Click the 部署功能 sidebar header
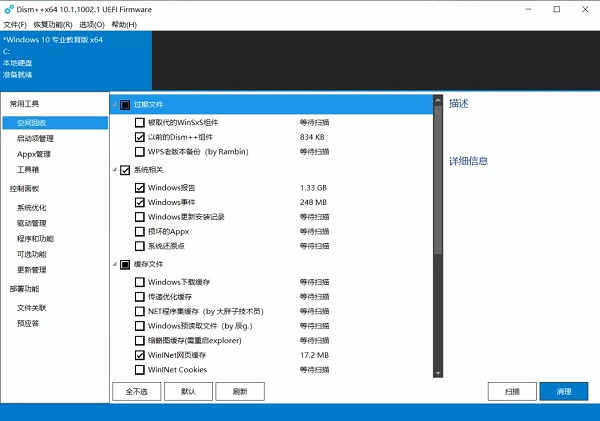 [x=24, y=289]
